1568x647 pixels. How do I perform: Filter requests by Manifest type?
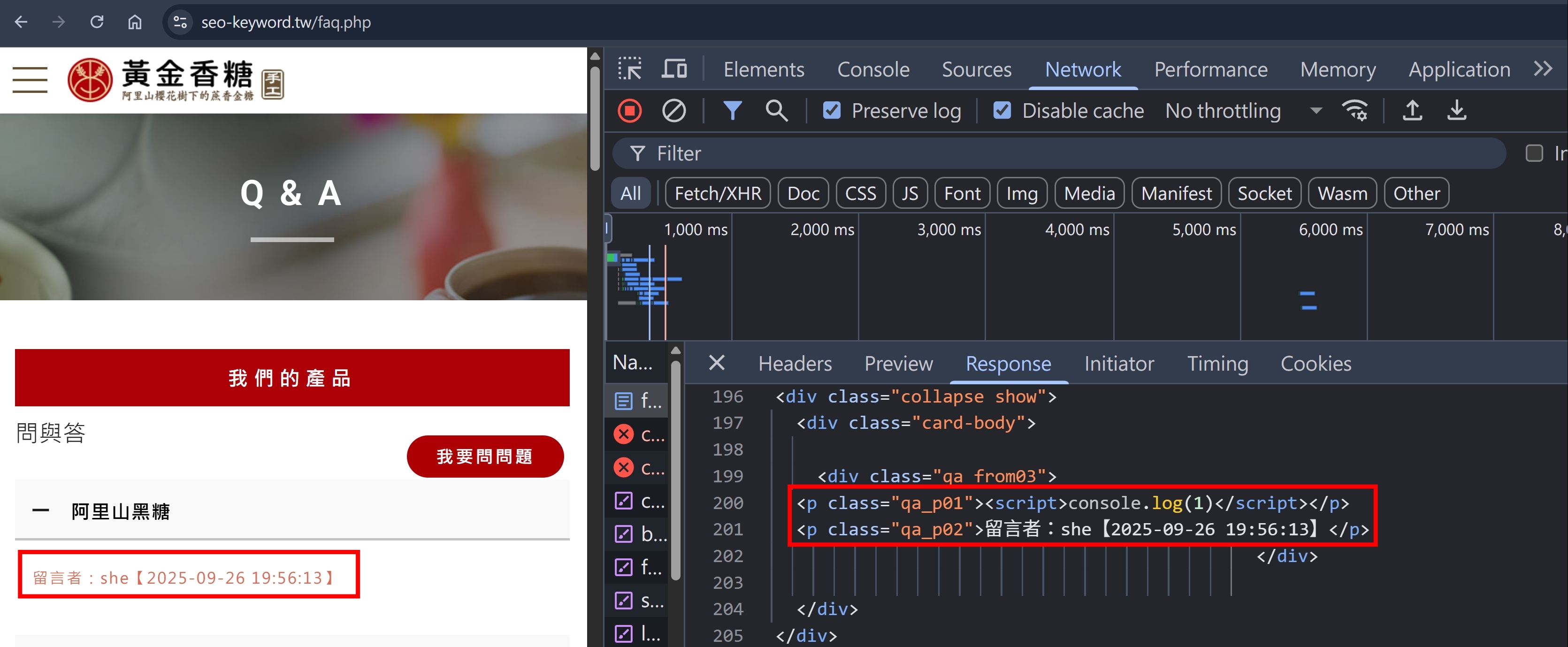1177,193
